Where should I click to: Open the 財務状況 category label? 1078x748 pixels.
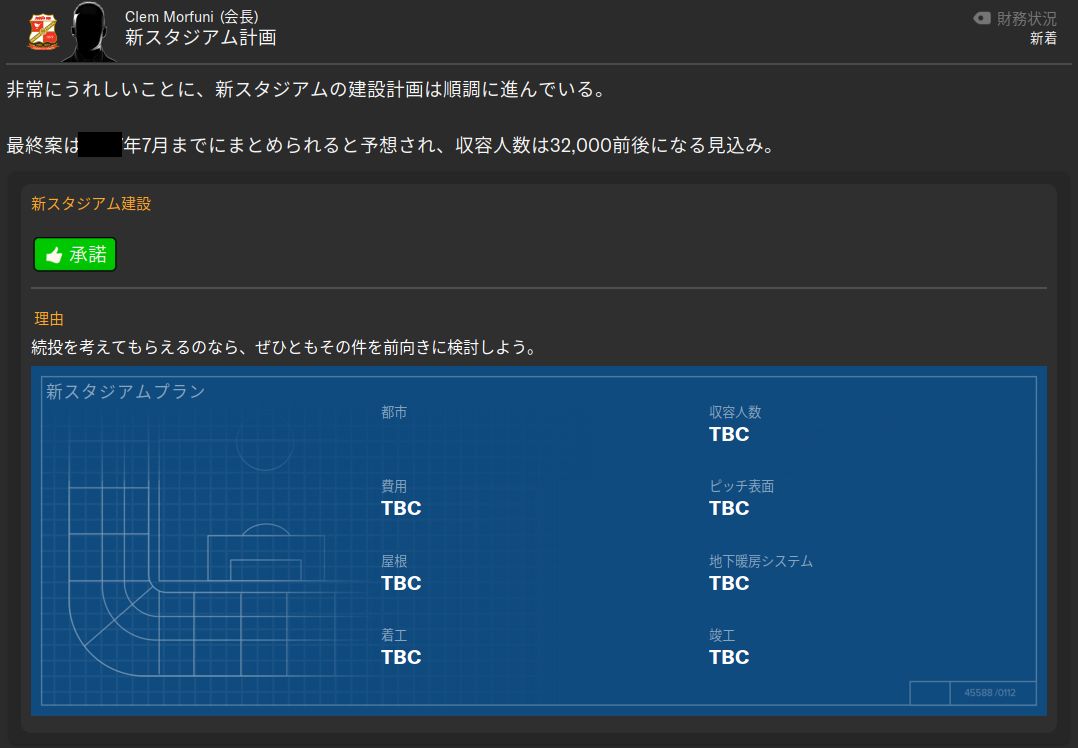coord(1026,19)
